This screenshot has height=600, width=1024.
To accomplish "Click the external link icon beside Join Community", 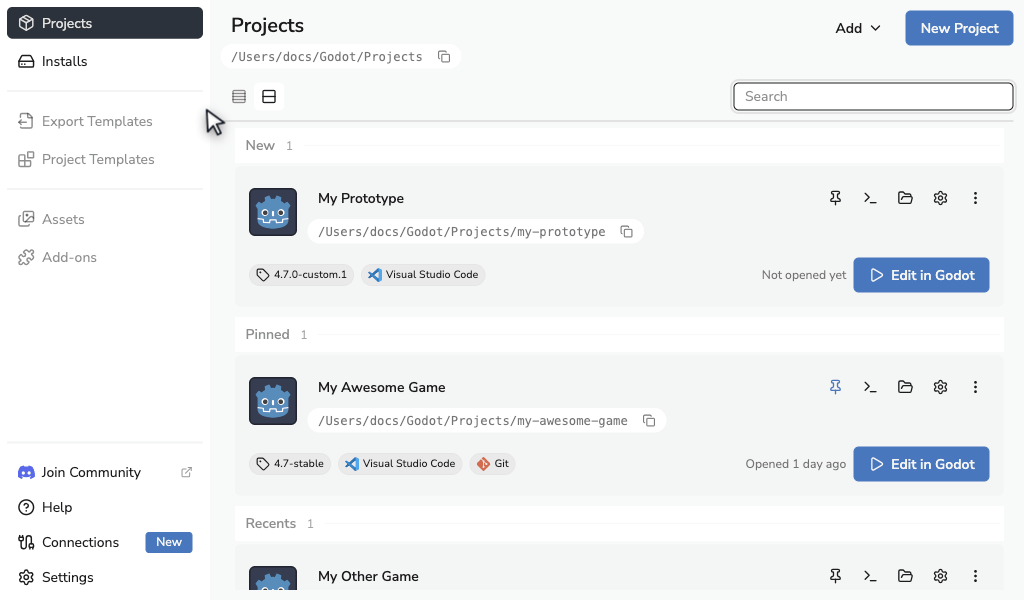I will (x=187, y=472).
